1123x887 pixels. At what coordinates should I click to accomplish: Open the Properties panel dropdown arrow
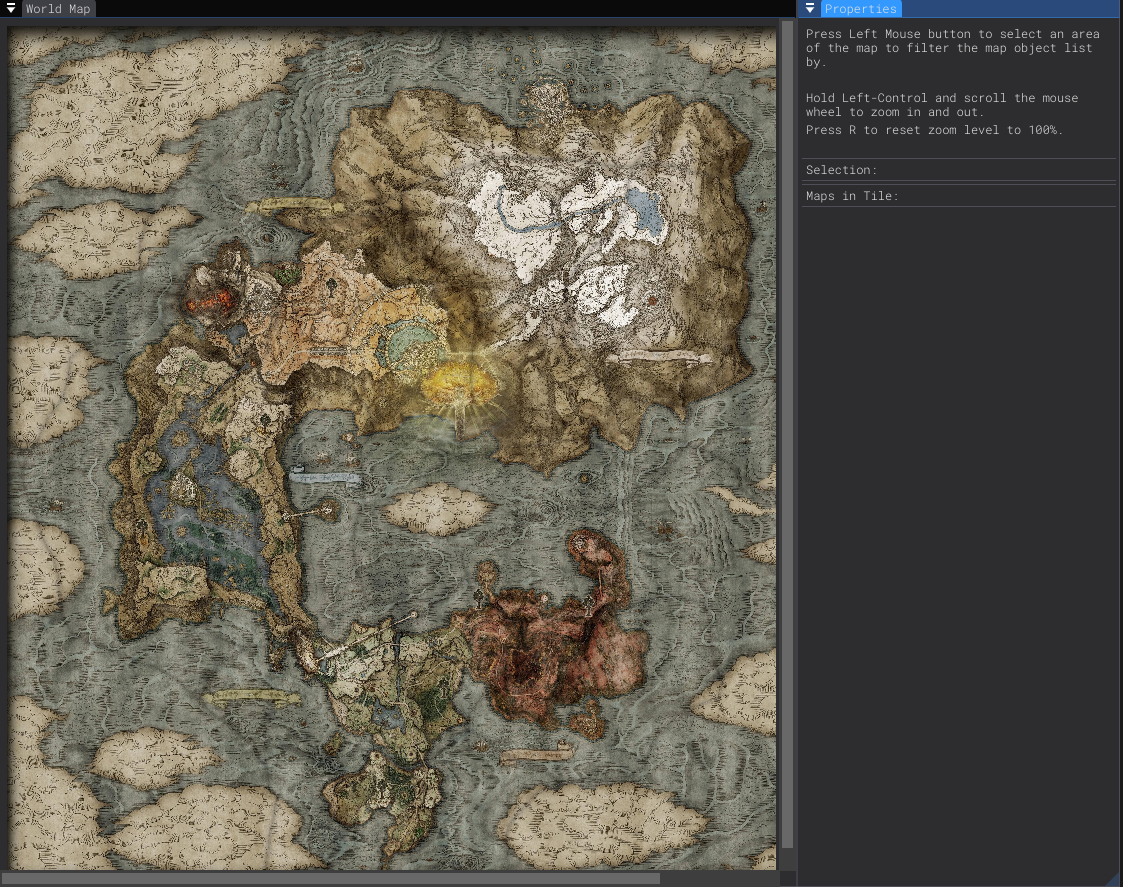[x=810, y=8]
